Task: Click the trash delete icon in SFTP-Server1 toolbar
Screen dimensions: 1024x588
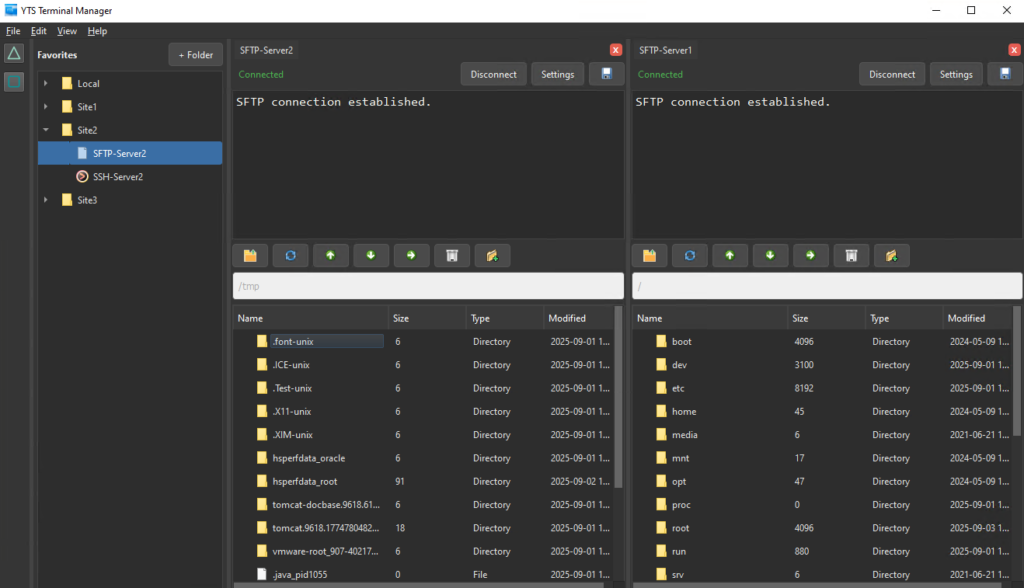Action: 851,256
